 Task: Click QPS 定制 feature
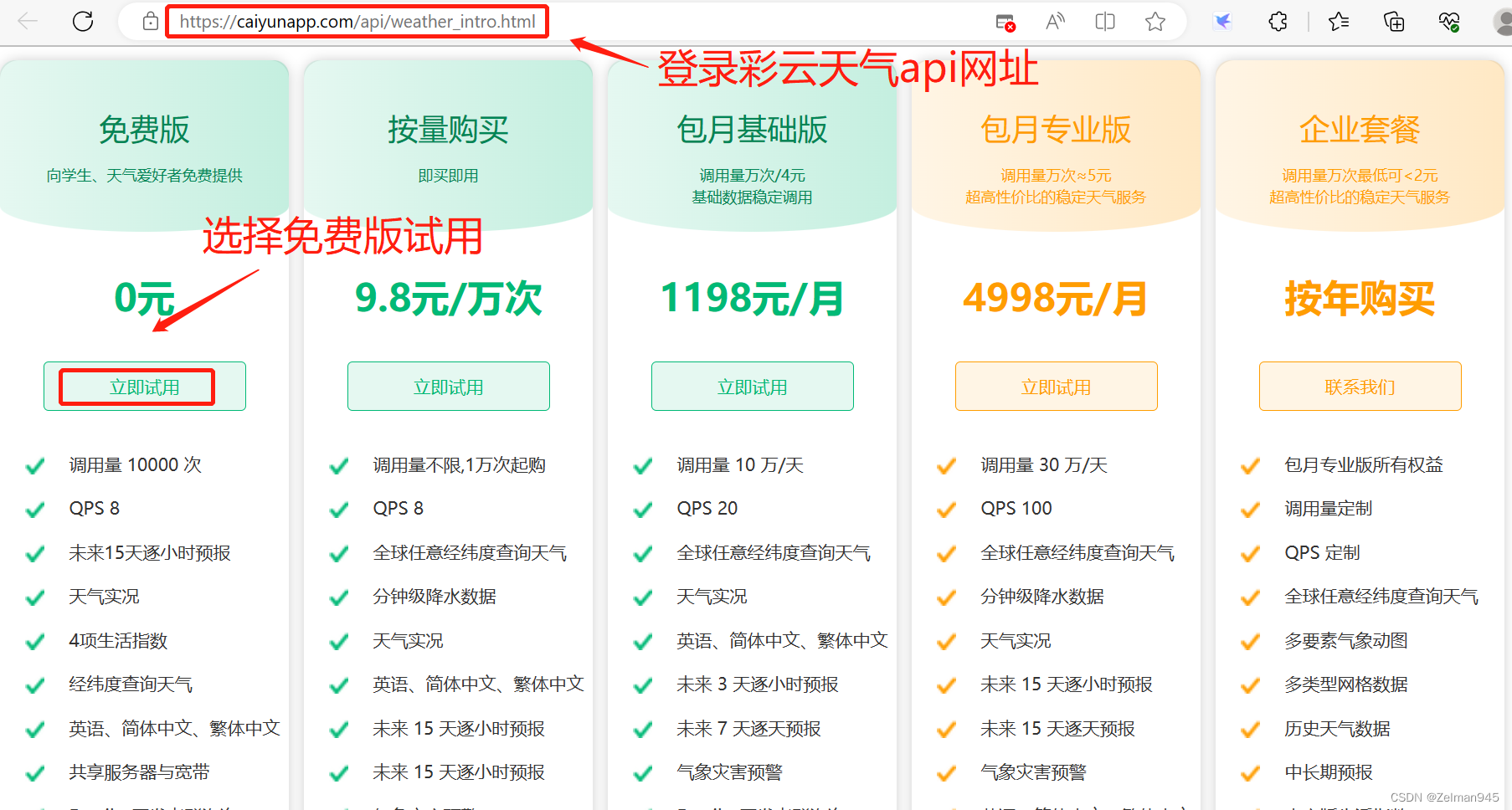[1322, 553]
